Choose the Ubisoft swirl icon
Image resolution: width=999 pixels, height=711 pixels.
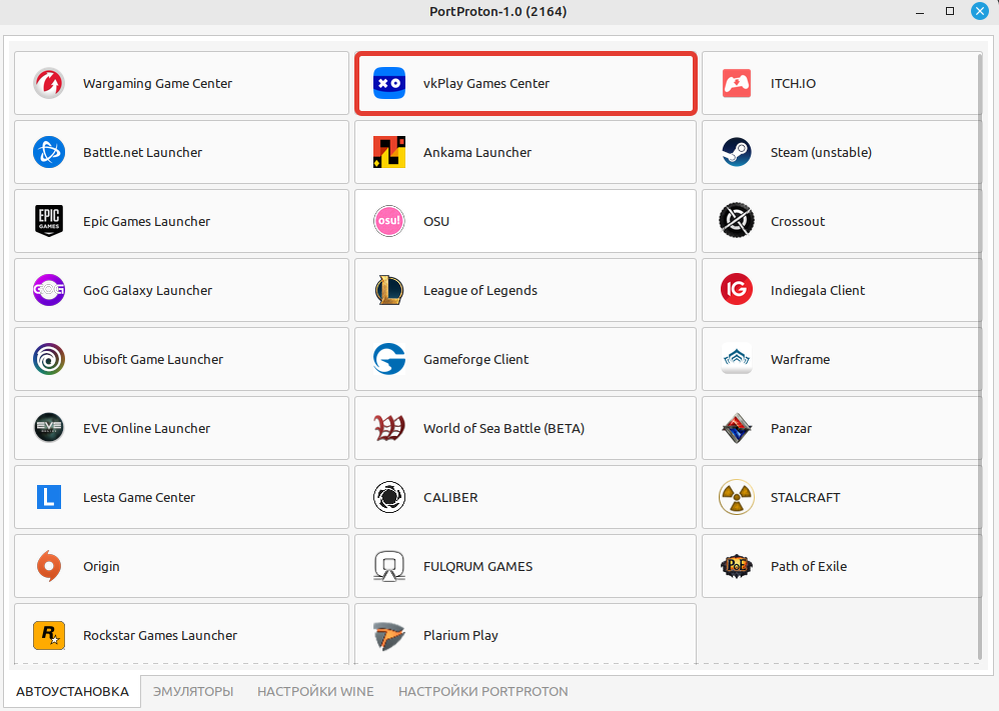pos(49,359)
